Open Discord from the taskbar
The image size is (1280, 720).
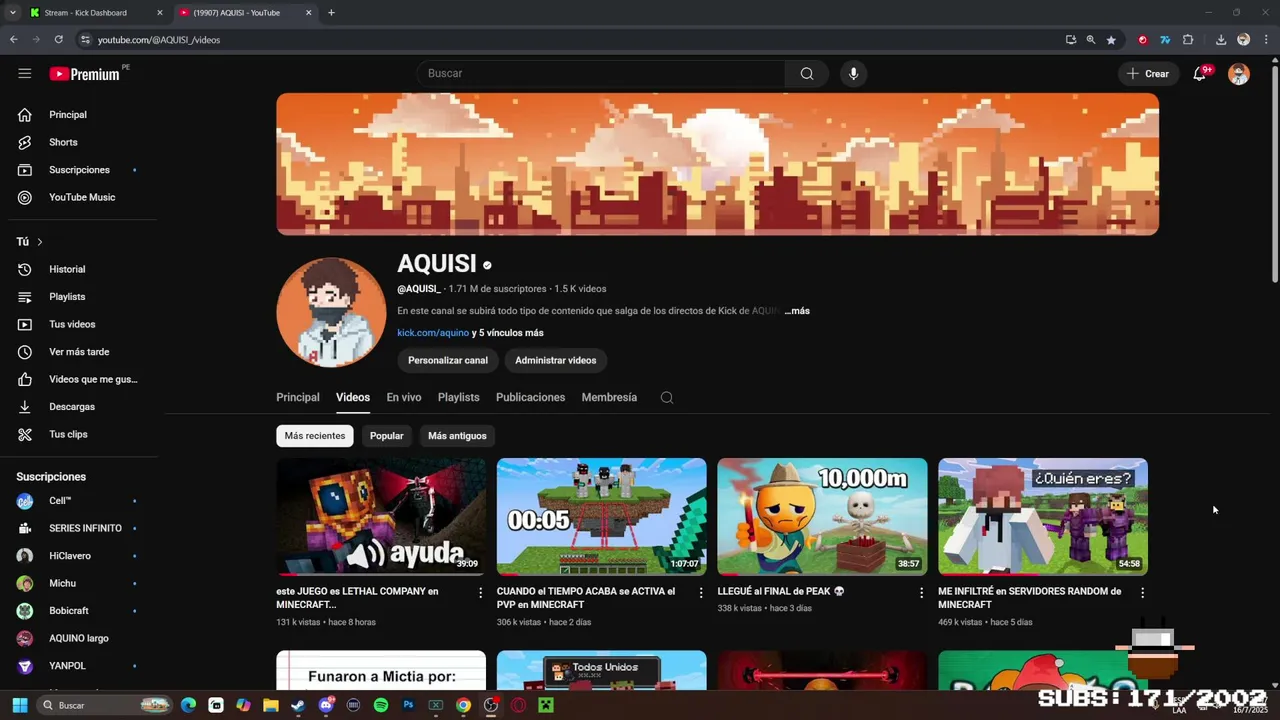tap(325, 705)
